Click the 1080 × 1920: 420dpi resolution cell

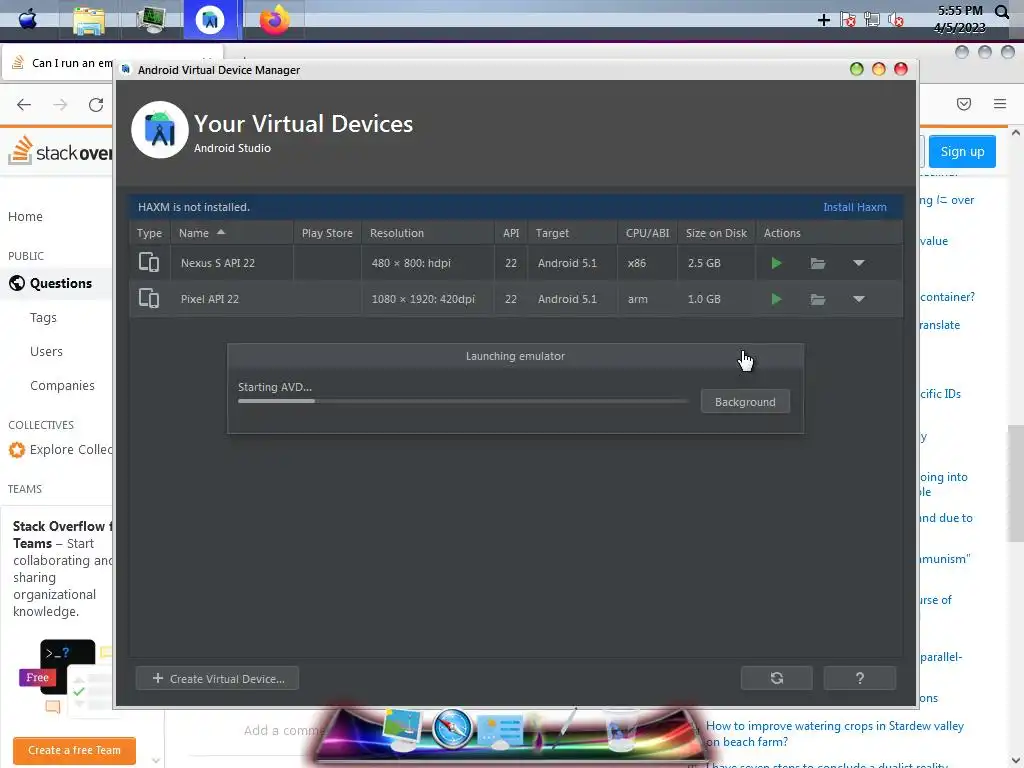pos(428,299)
